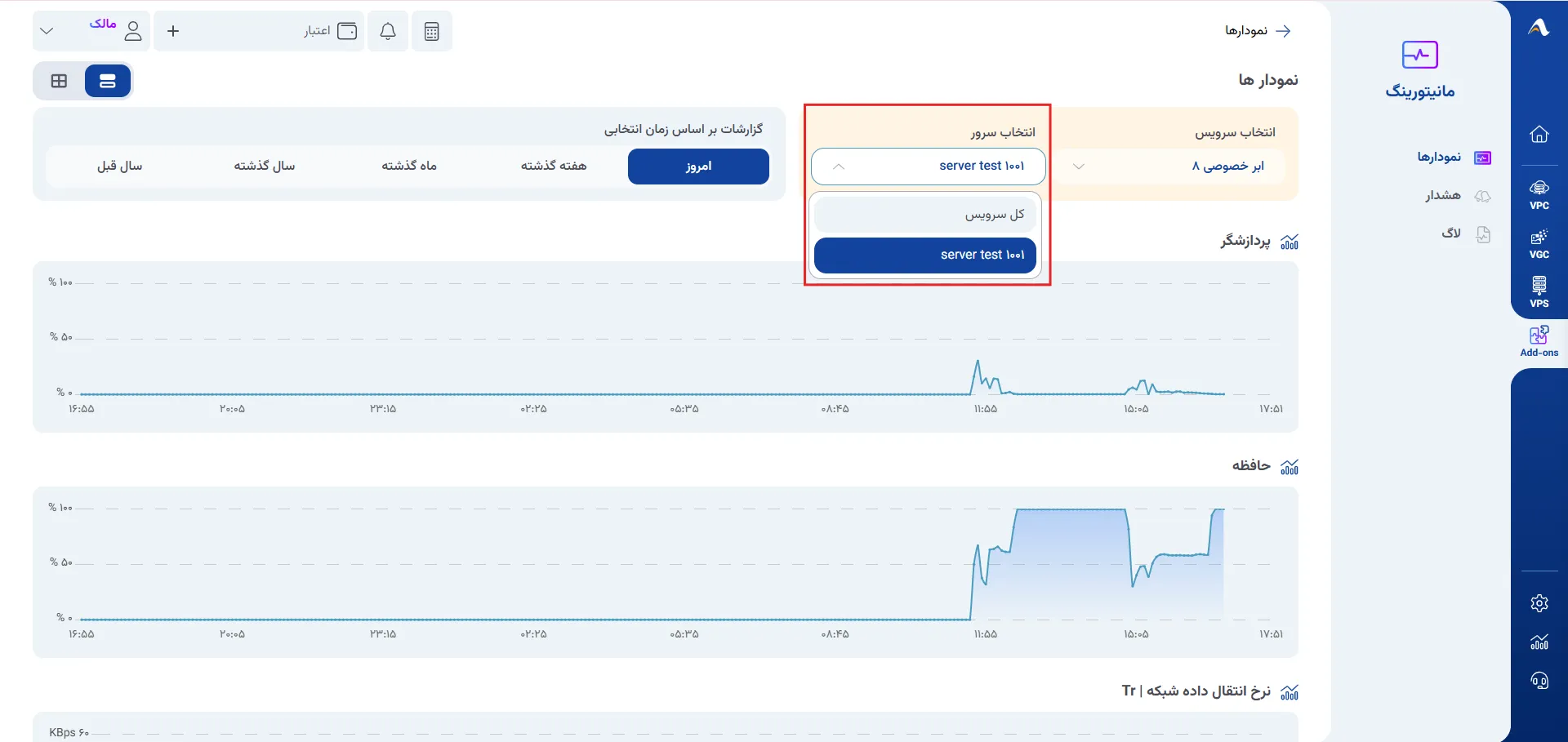1568x742 pixels.
Task: Open the Add-ons section icon
Action: click(1539, 341)
